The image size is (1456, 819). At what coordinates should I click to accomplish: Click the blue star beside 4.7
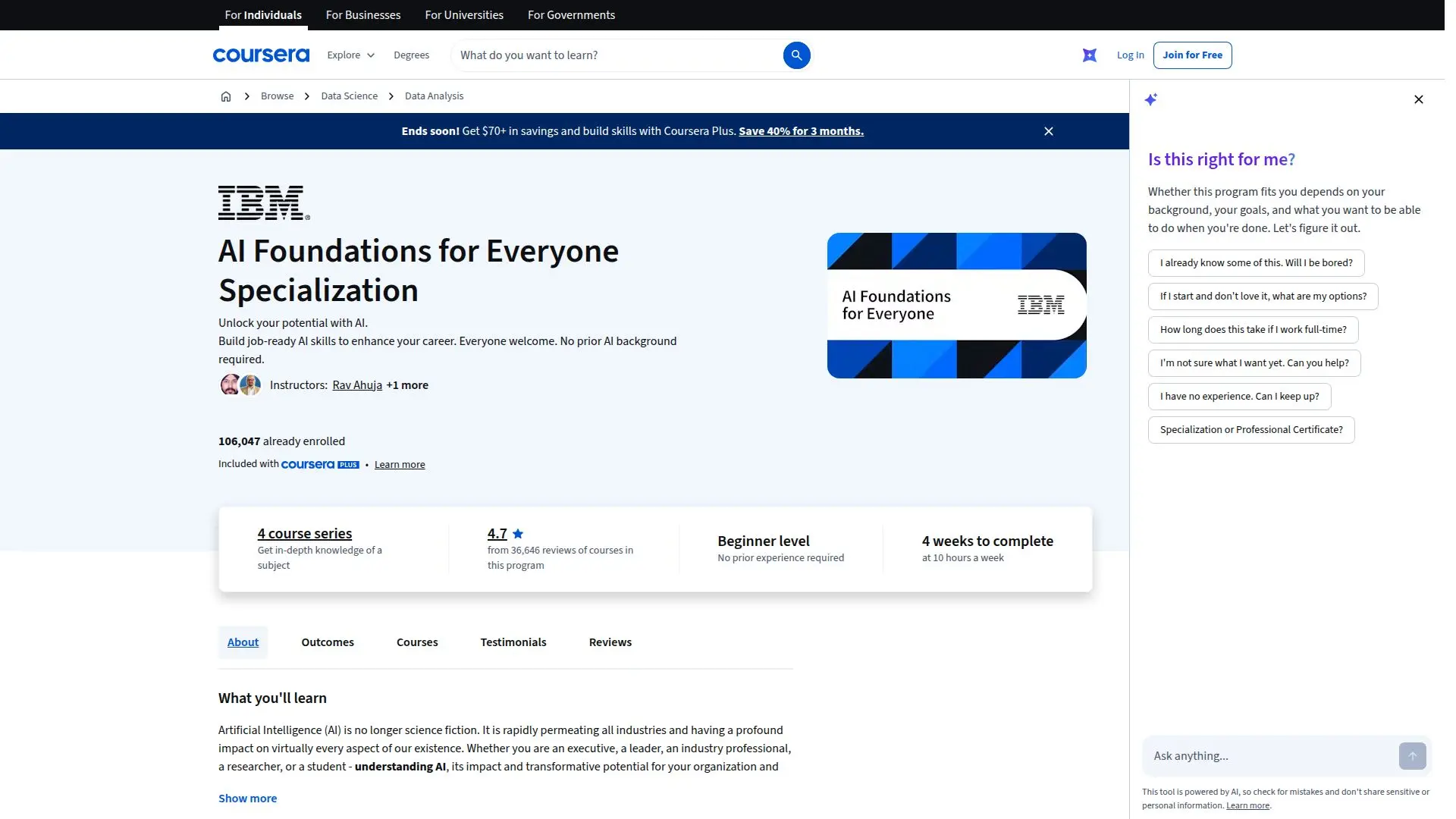pos(518,534)
